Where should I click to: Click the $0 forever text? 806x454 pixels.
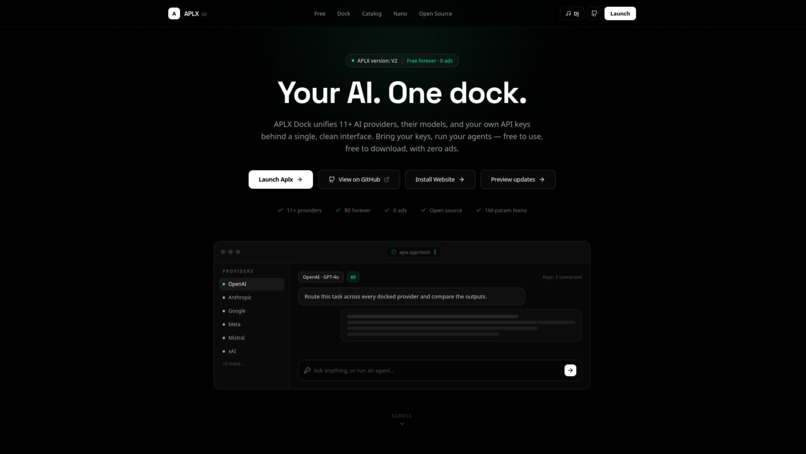coord(357,210)
